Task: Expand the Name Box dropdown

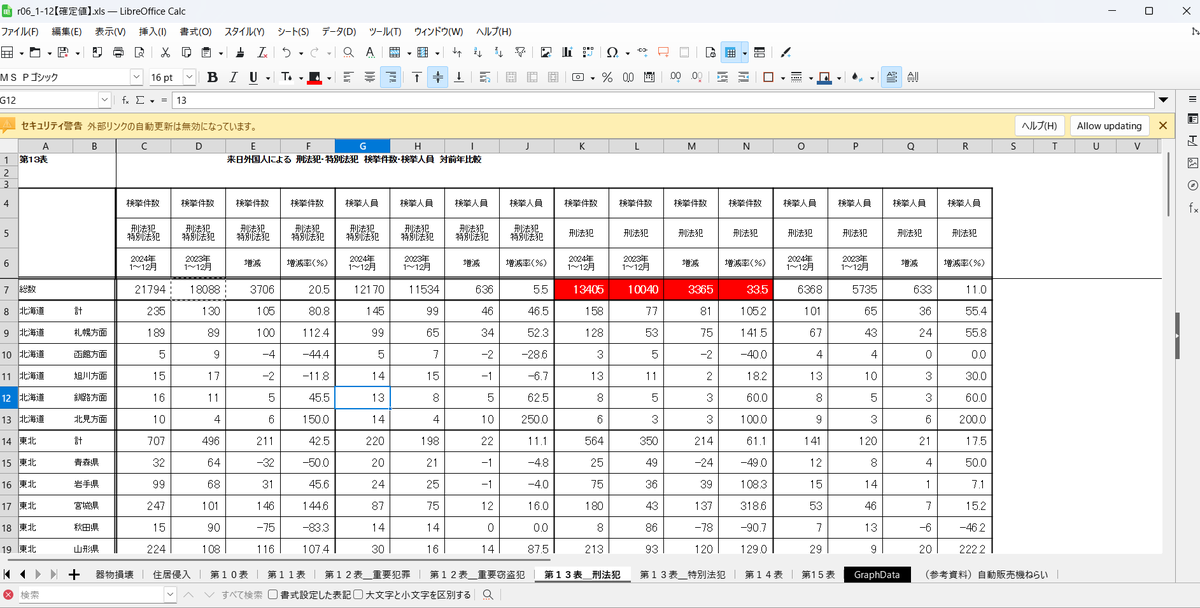Action: tap(105, 100)
